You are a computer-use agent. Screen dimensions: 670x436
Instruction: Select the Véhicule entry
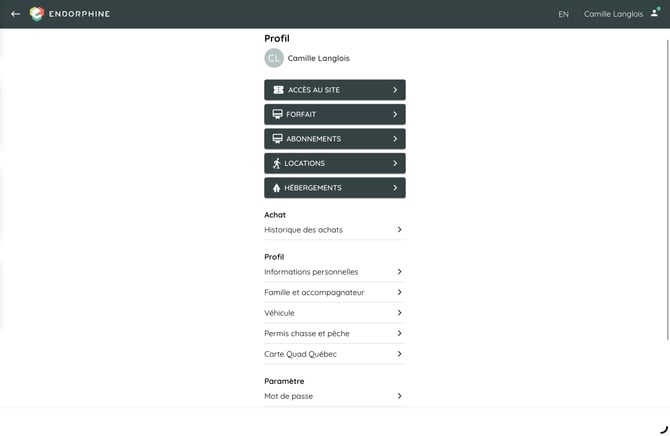pos(334,313)
